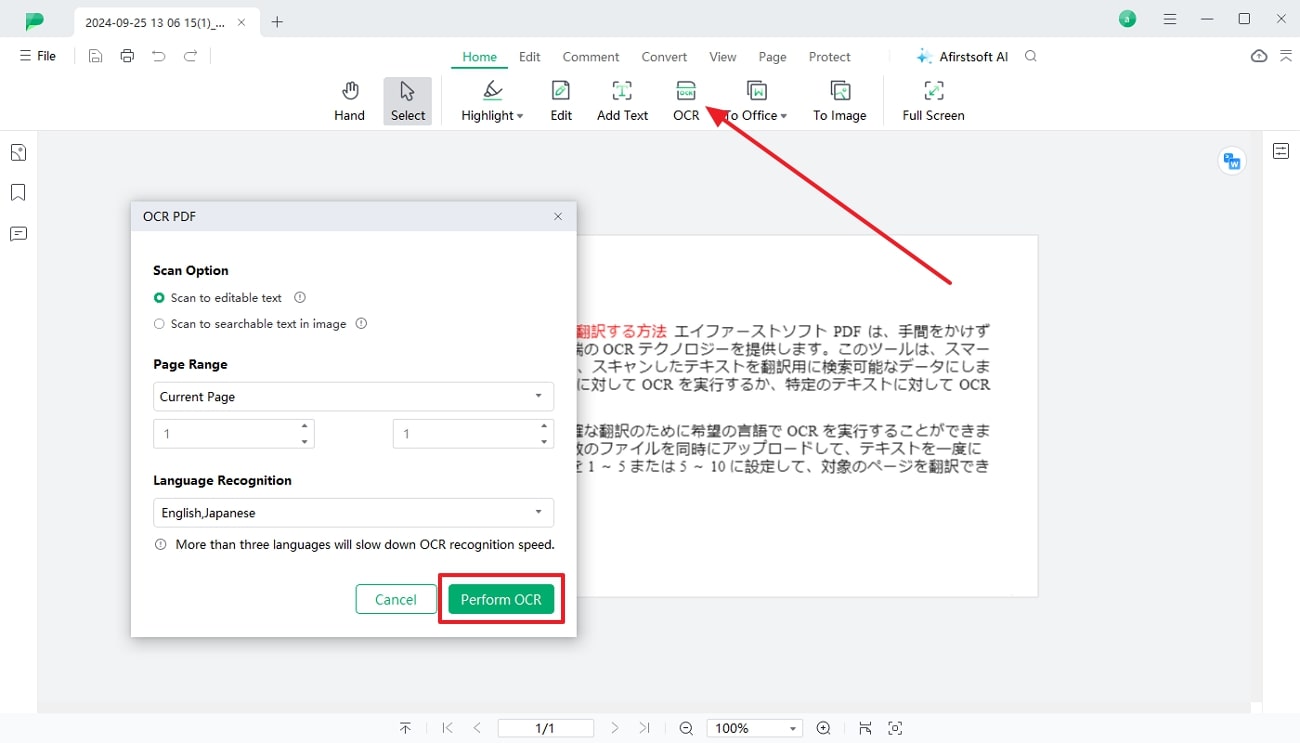The image size is (1300, 743).
Task: Activate the Select tool
Action: click(408, 101)
